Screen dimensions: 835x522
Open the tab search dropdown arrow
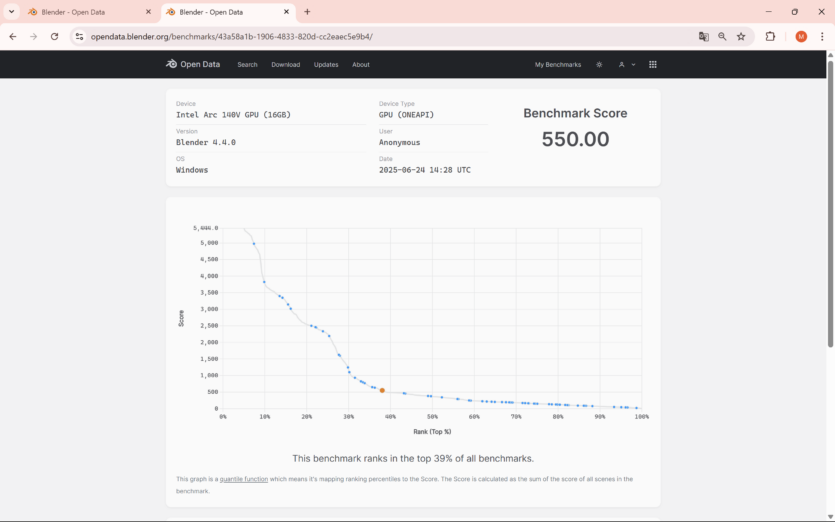pyautogui.click(x=11, y=12)
